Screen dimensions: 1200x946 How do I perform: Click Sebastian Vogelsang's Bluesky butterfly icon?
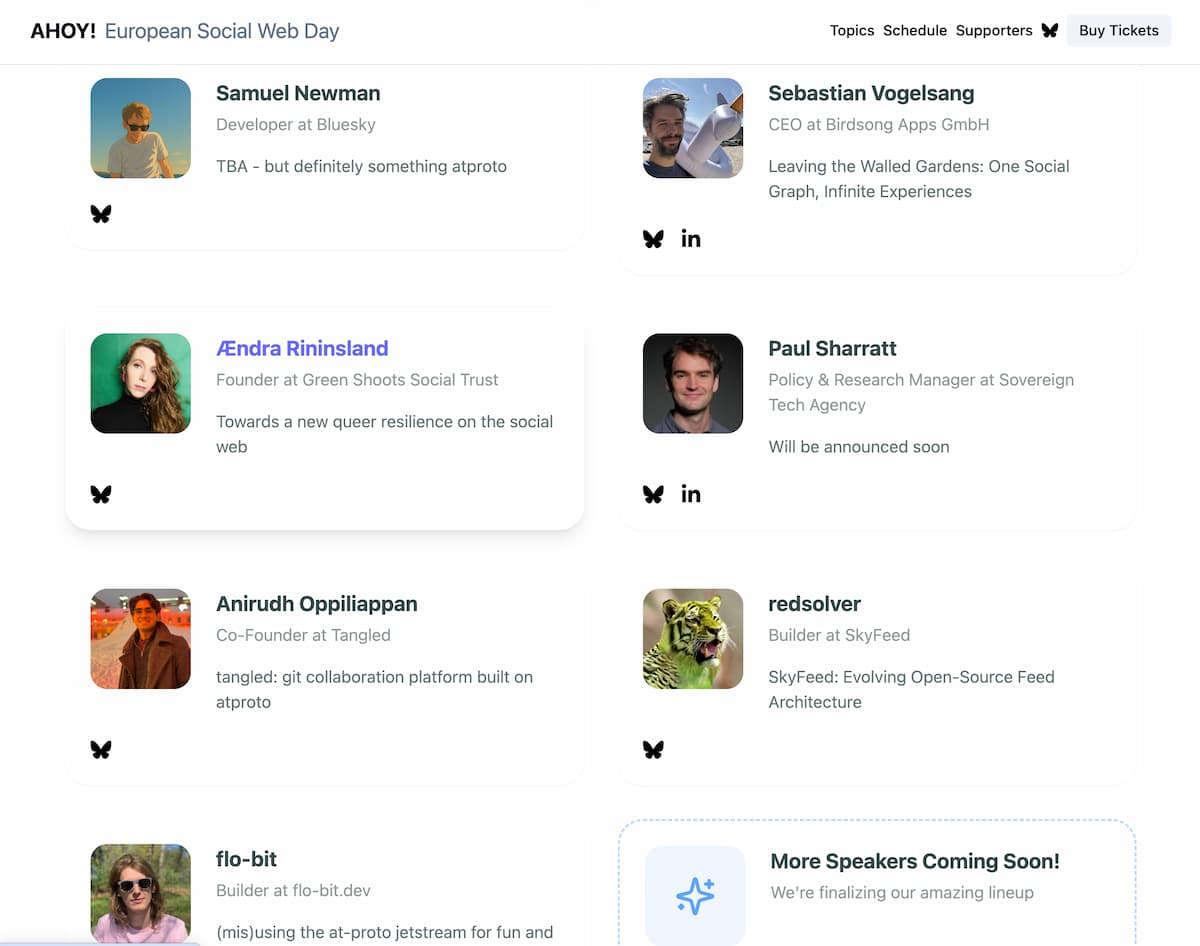653,239
